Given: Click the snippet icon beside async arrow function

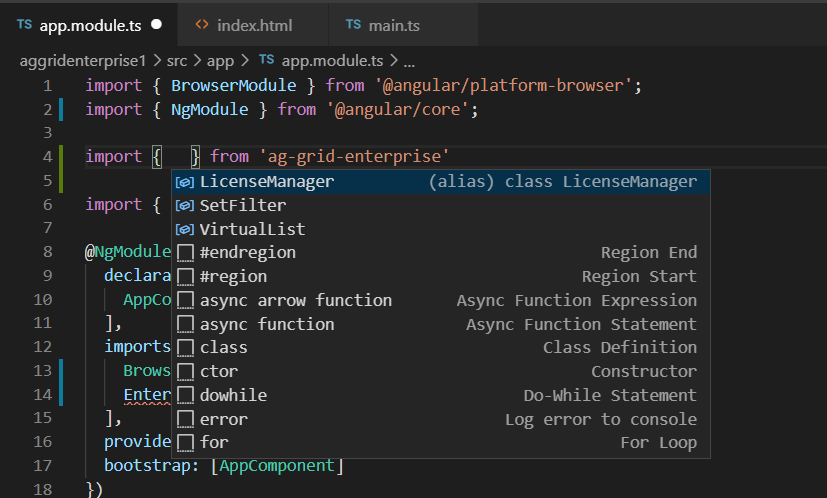Looking at the screenshot, I should point(185,301).
